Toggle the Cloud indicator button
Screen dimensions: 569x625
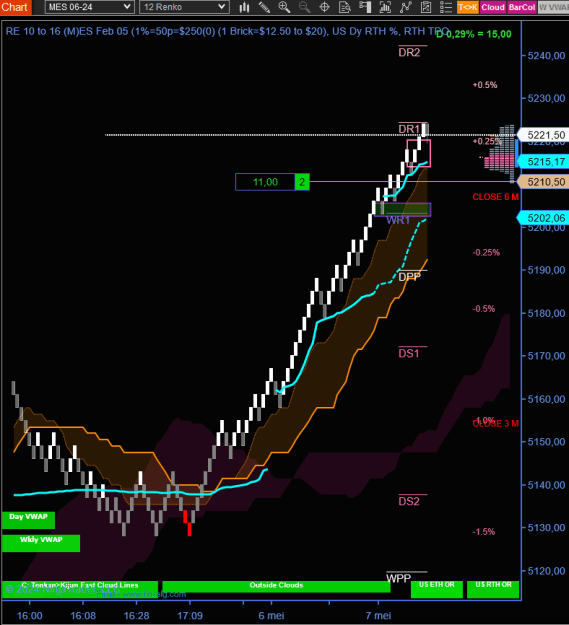tap(493, 7)
